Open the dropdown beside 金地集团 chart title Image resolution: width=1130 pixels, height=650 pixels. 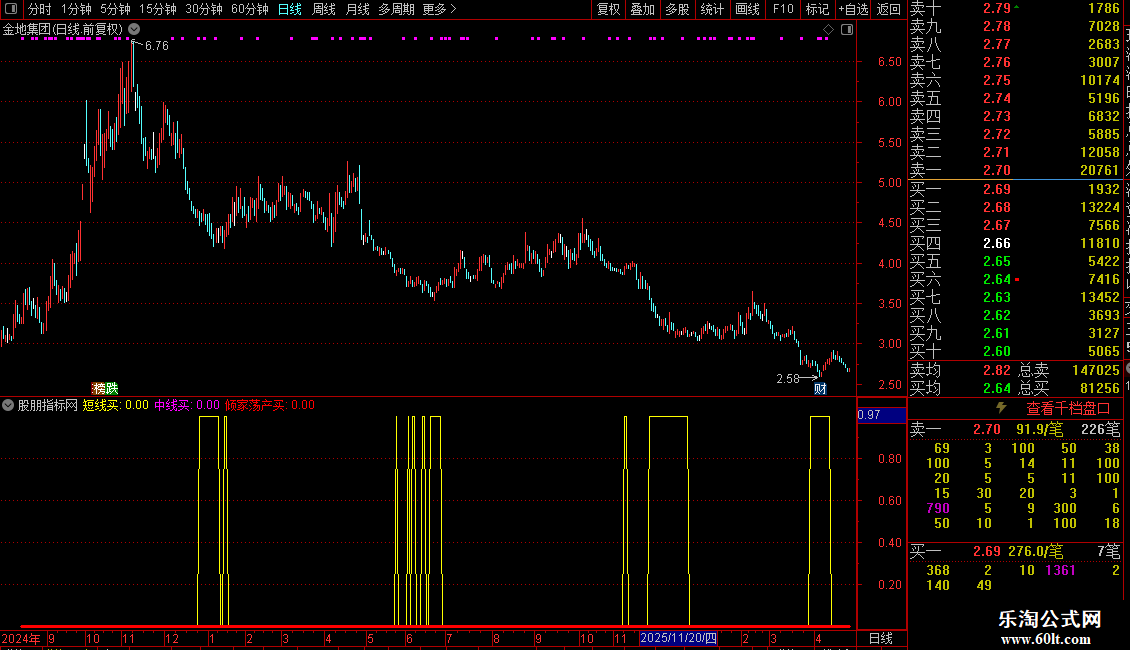point(134,29)
